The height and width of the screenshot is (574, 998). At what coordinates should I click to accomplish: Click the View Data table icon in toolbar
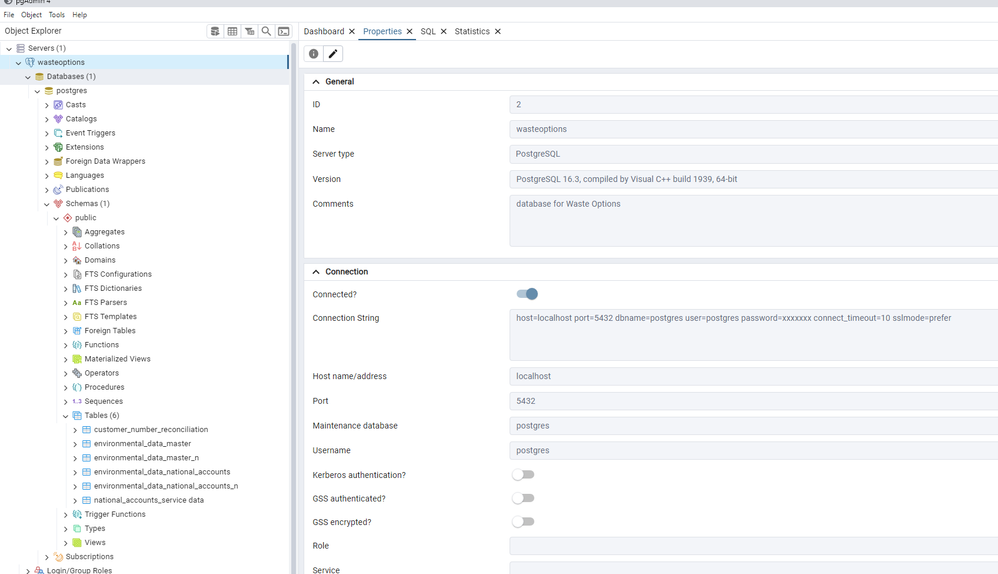coord(232,31)
